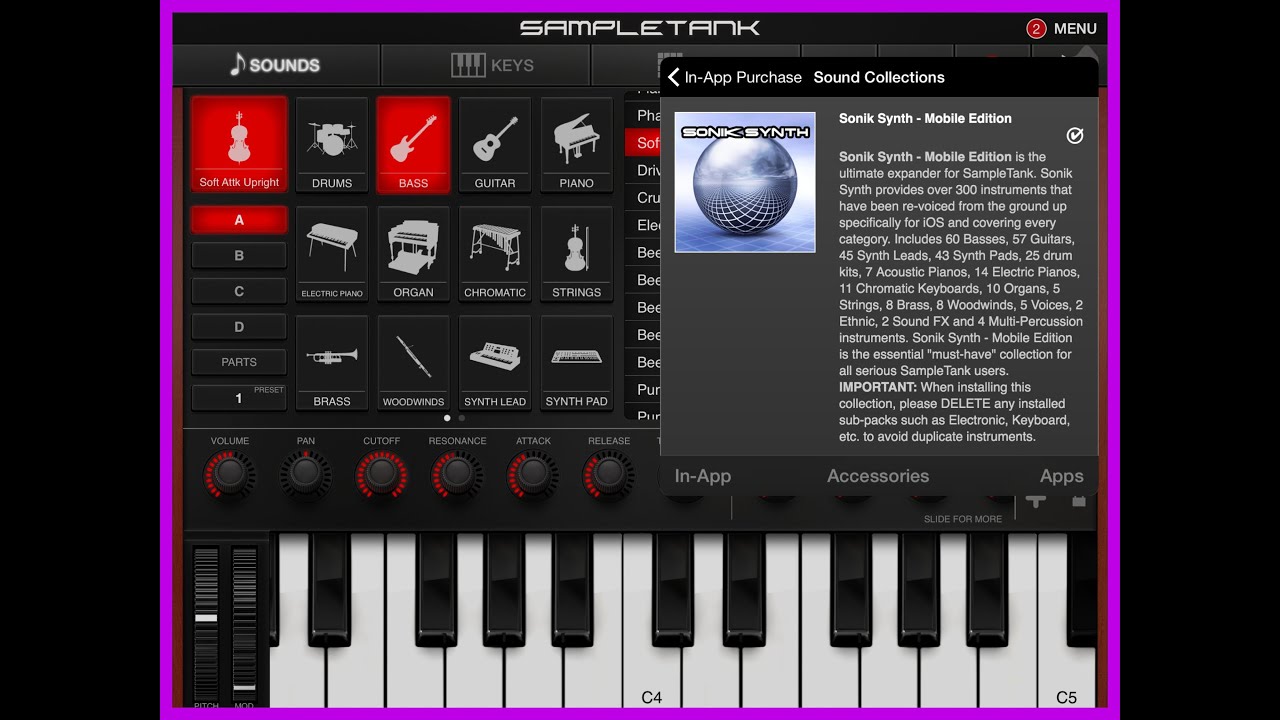Select part A
Viewport: 1280px width, 720px height.
(x=239, y=220)
